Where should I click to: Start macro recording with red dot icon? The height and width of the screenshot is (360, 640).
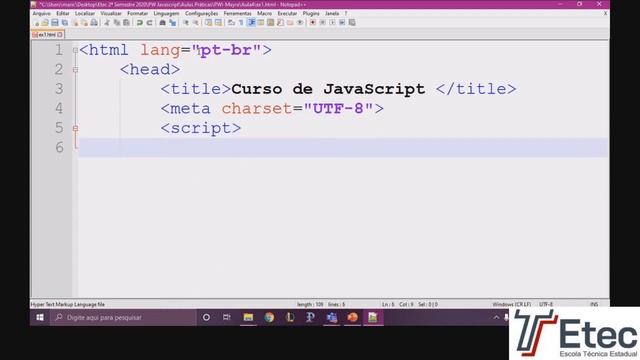(x=313, y=23)
